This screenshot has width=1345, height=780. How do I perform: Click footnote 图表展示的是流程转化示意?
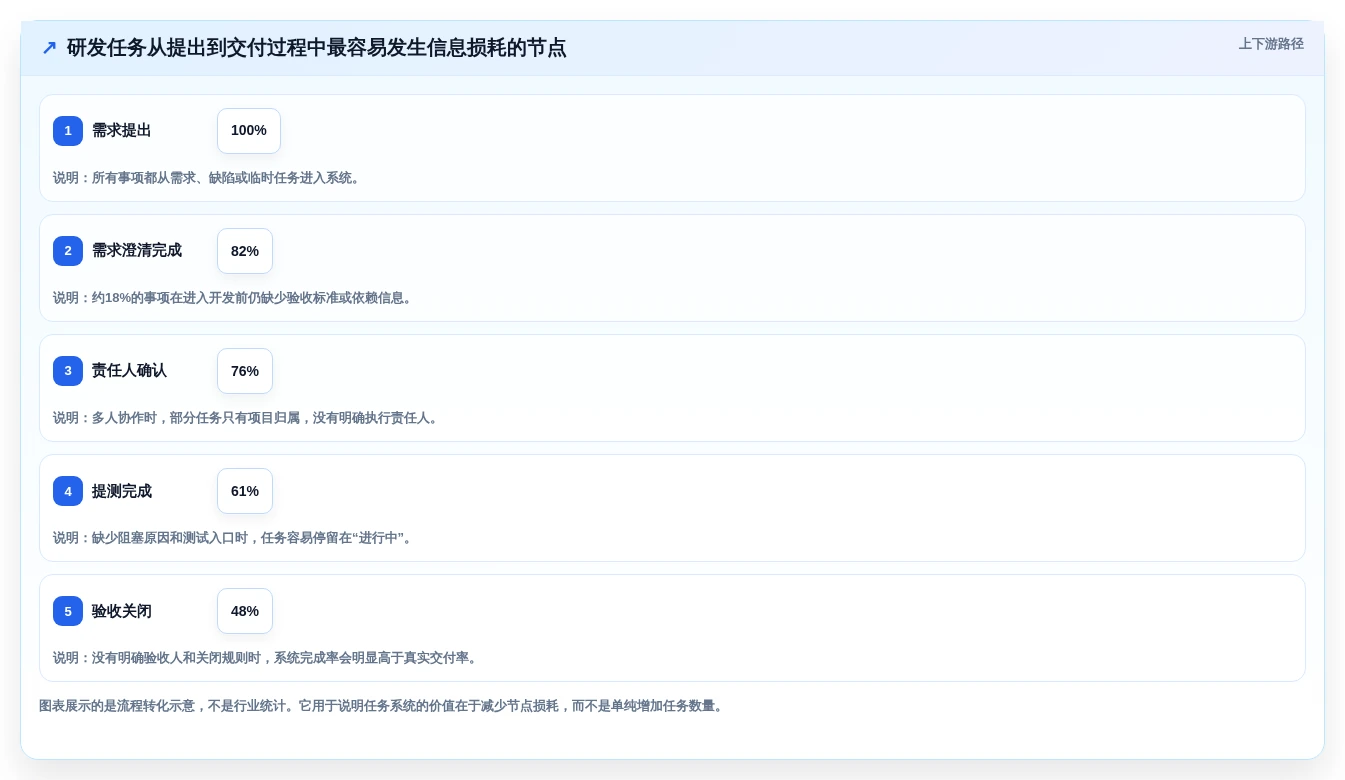point(383,706)
